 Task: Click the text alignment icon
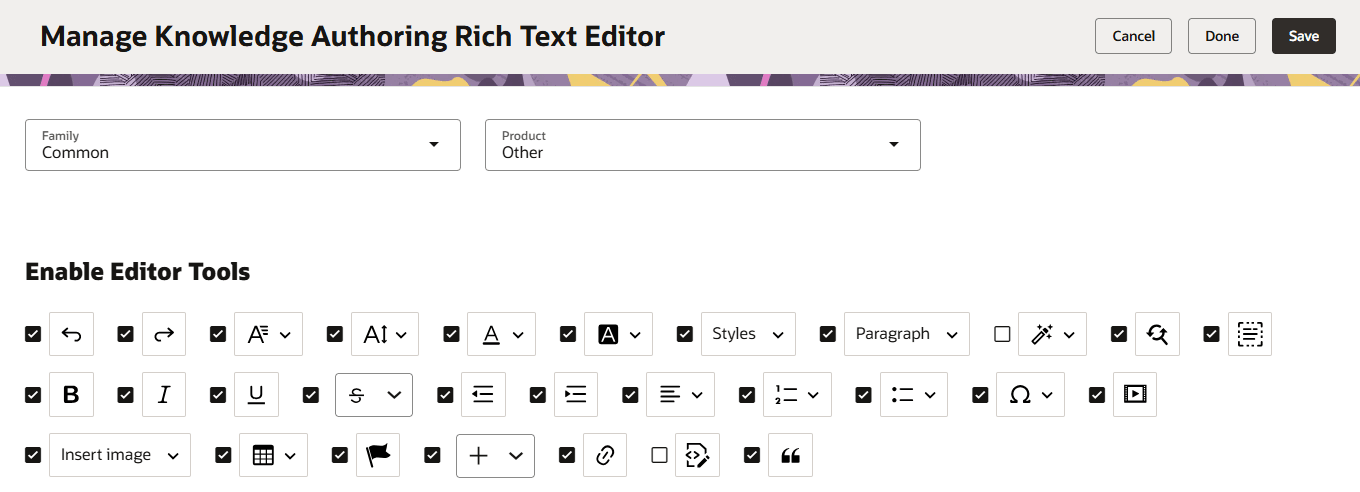coord(669,394)
